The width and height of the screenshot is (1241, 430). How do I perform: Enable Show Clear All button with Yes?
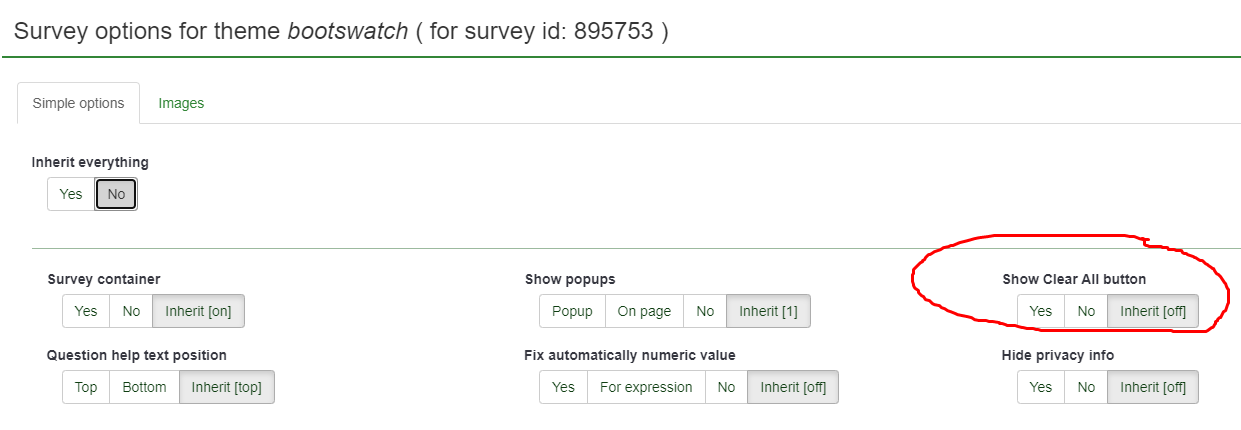tap(1041, 311)
